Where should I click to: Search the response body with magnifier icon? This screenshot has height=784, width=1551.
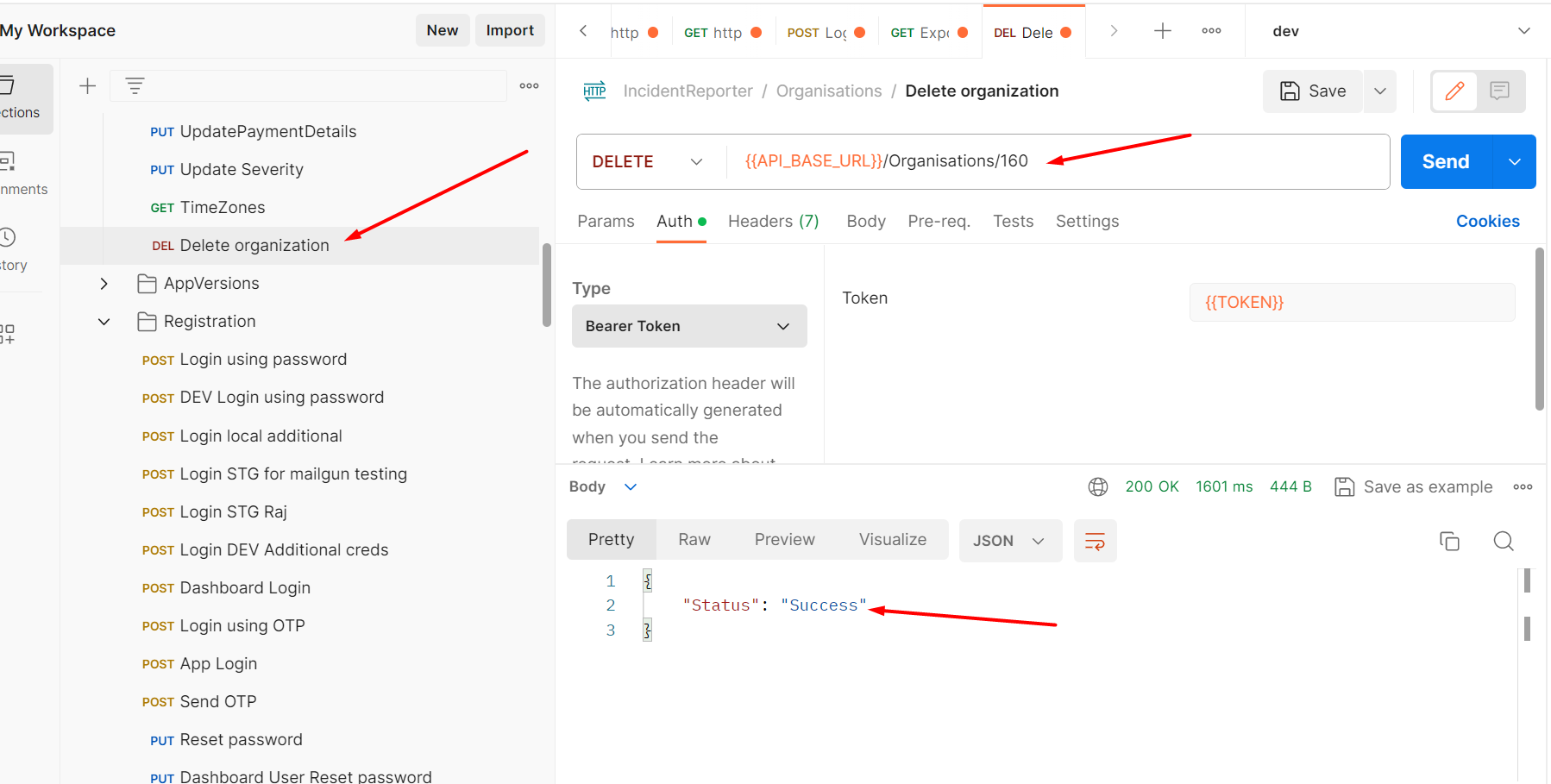click(x=1504, y=541)
